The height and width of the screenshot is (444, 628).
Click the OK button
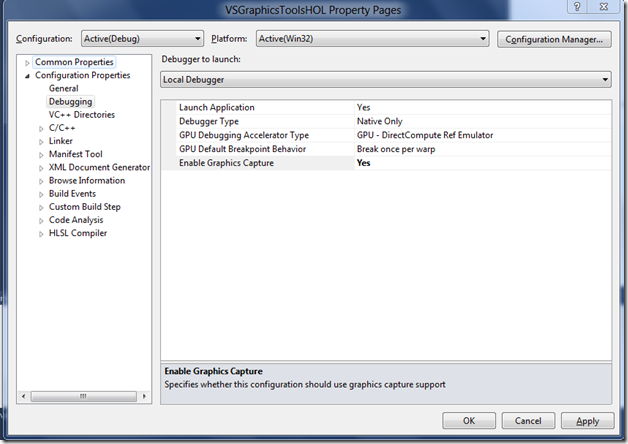[x=469, y=421]
